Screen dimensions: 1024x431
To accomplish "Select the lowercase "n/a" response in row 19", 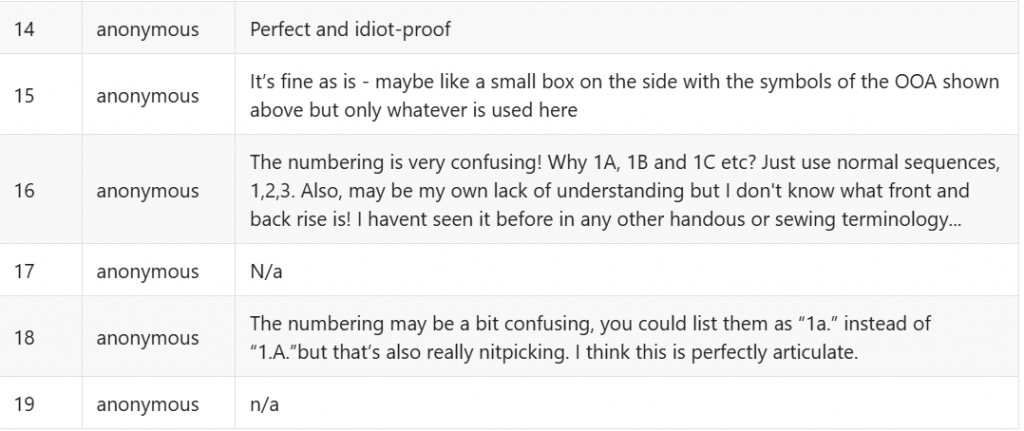I will tap(265, 405).
